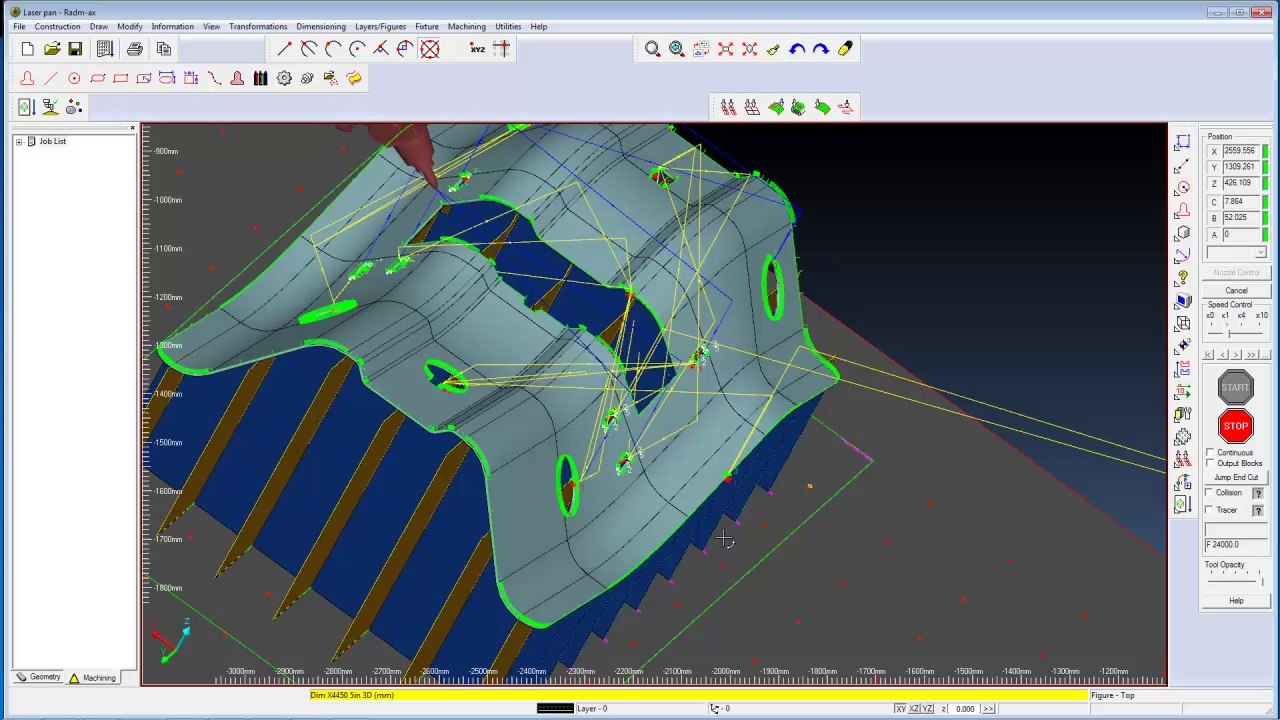This screenshot has width=1280, height=720.
Task: Click the wireframe cube icon in side toolbar
Action: point(1183,324)
